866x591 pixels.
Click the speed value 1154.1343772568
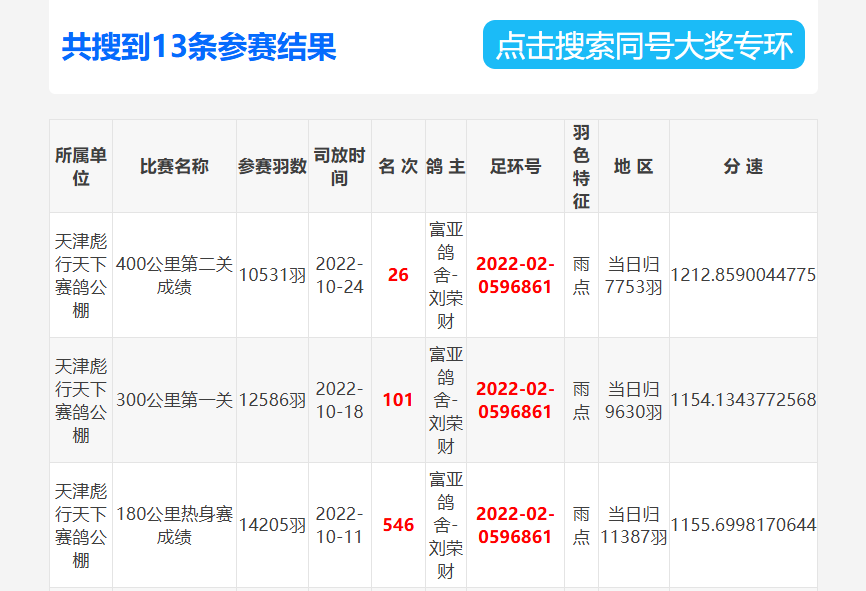coord(743,400)
